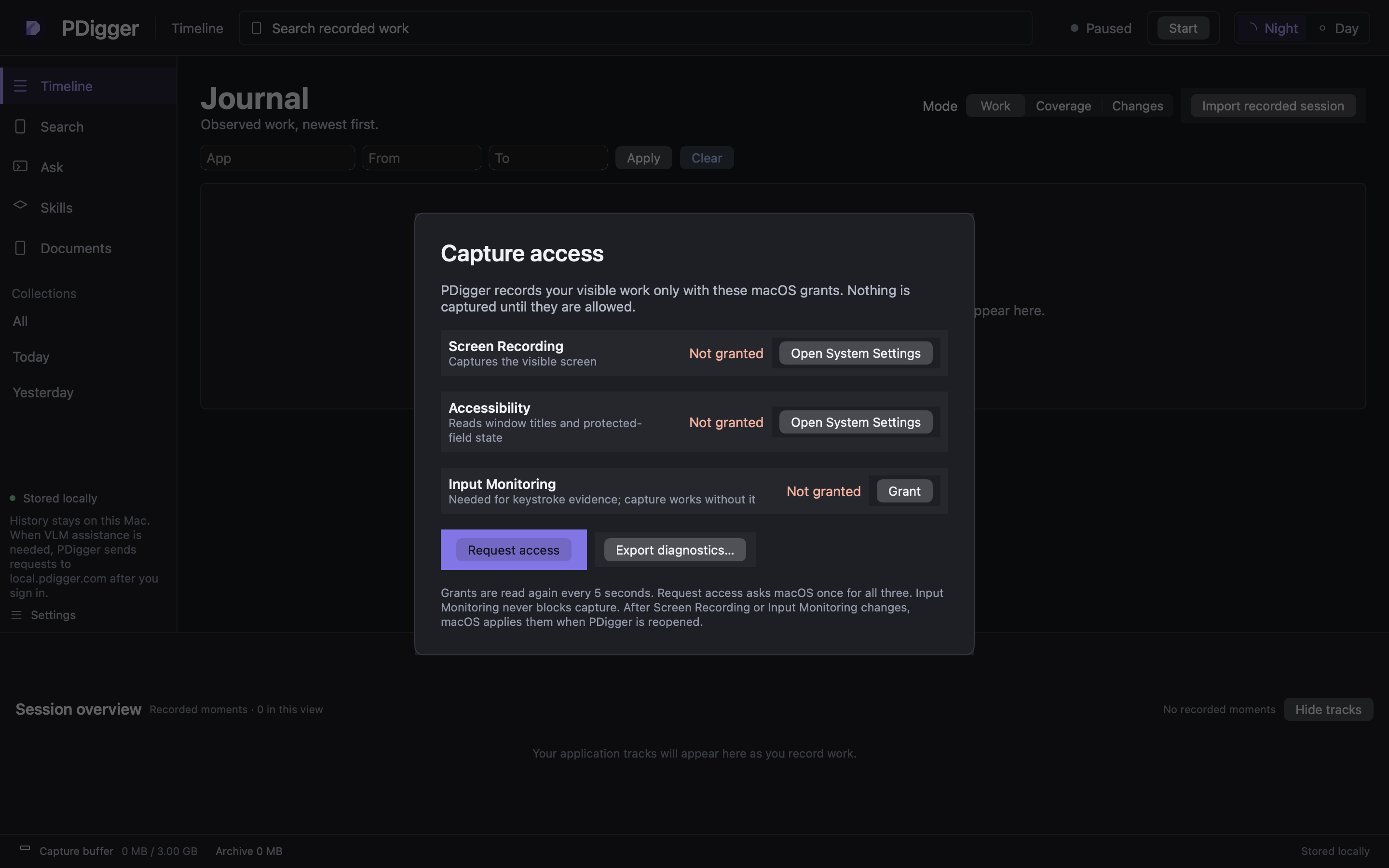
Task: Show the Yesterday collection
Action: [43, 392]
